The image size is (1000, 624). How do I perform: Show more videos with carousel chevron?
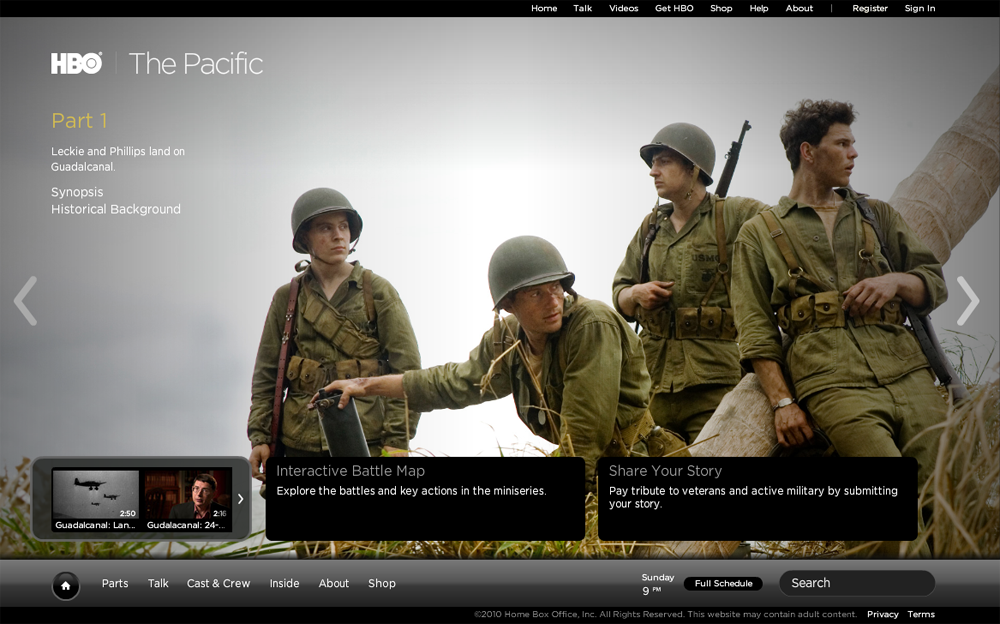click(x=240, y=499)
